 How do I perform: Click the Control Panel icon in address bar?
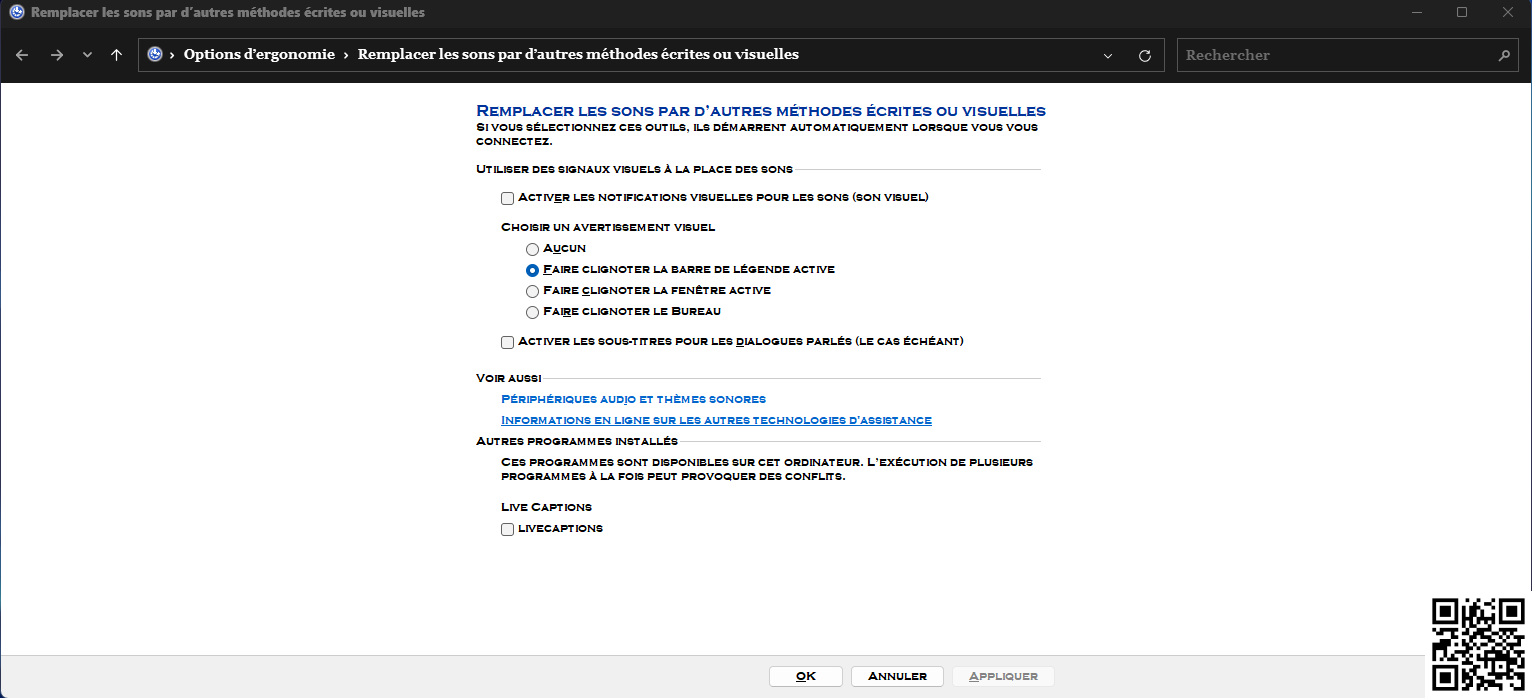coord(155,55)
